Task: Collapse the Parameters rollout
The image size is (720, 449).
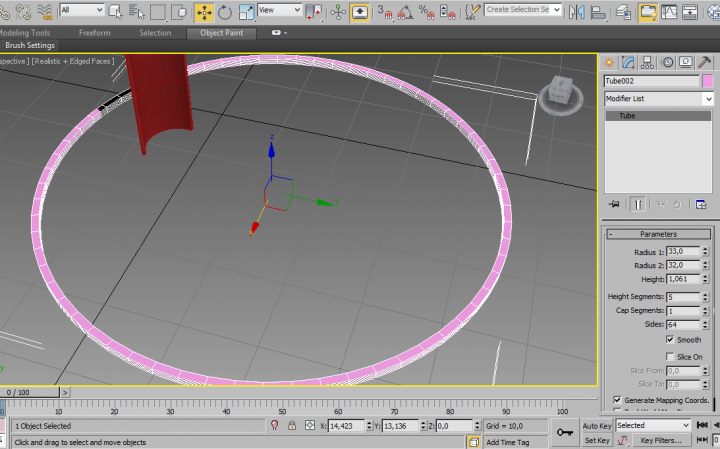Action: coord(658,234)
